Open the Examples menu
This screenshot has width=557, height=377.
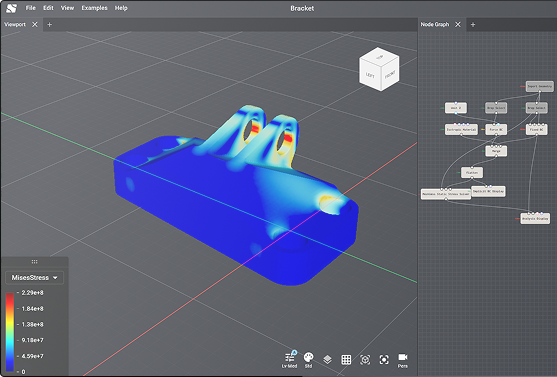tap(94, 8)
